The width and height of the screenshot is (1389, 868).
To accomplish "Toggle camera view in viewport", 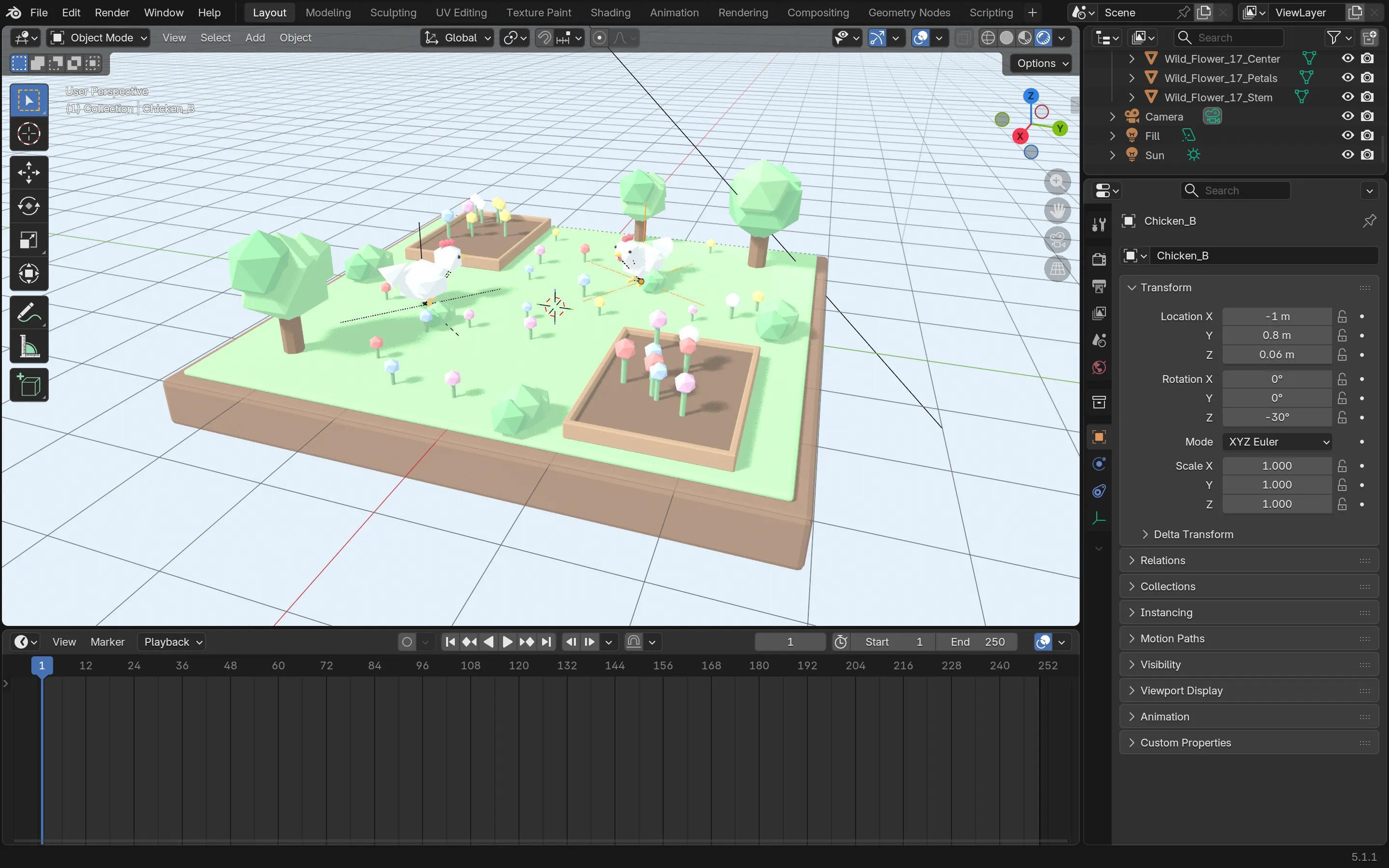I will click(1057, 240).
